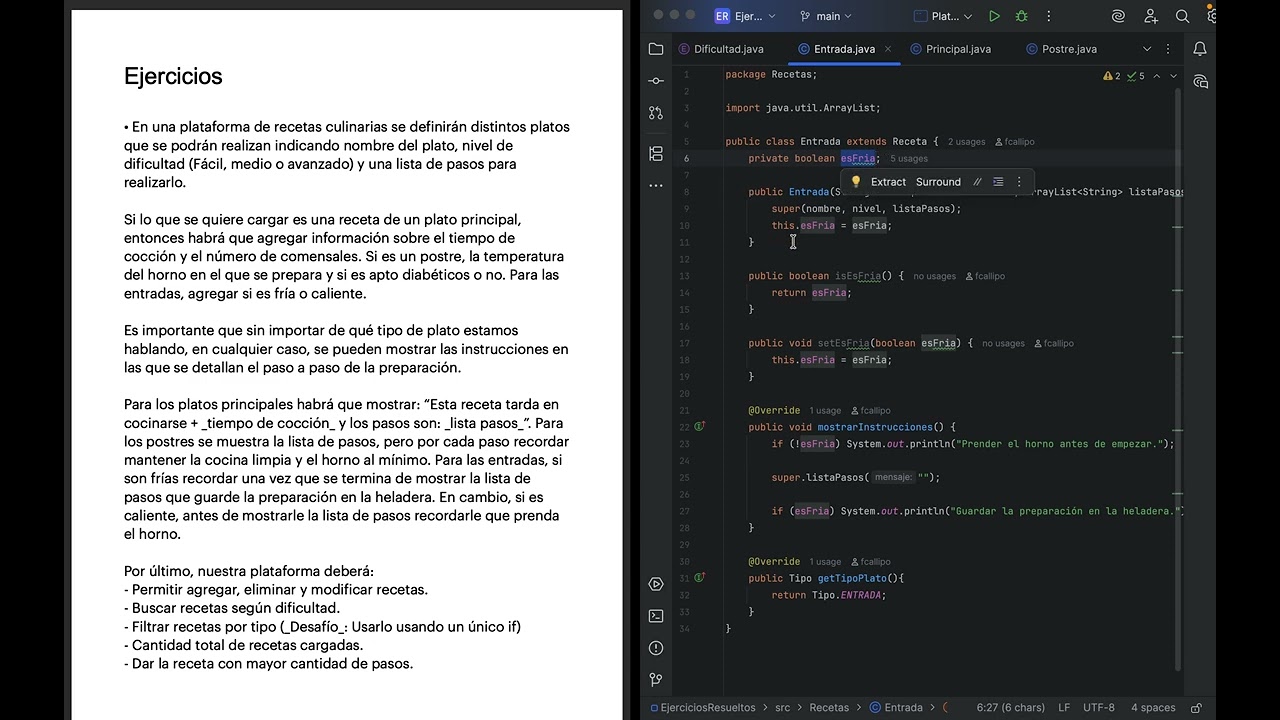Start debugging with the bug icon
The image size is (1280, 720).
click(1021, 16)
